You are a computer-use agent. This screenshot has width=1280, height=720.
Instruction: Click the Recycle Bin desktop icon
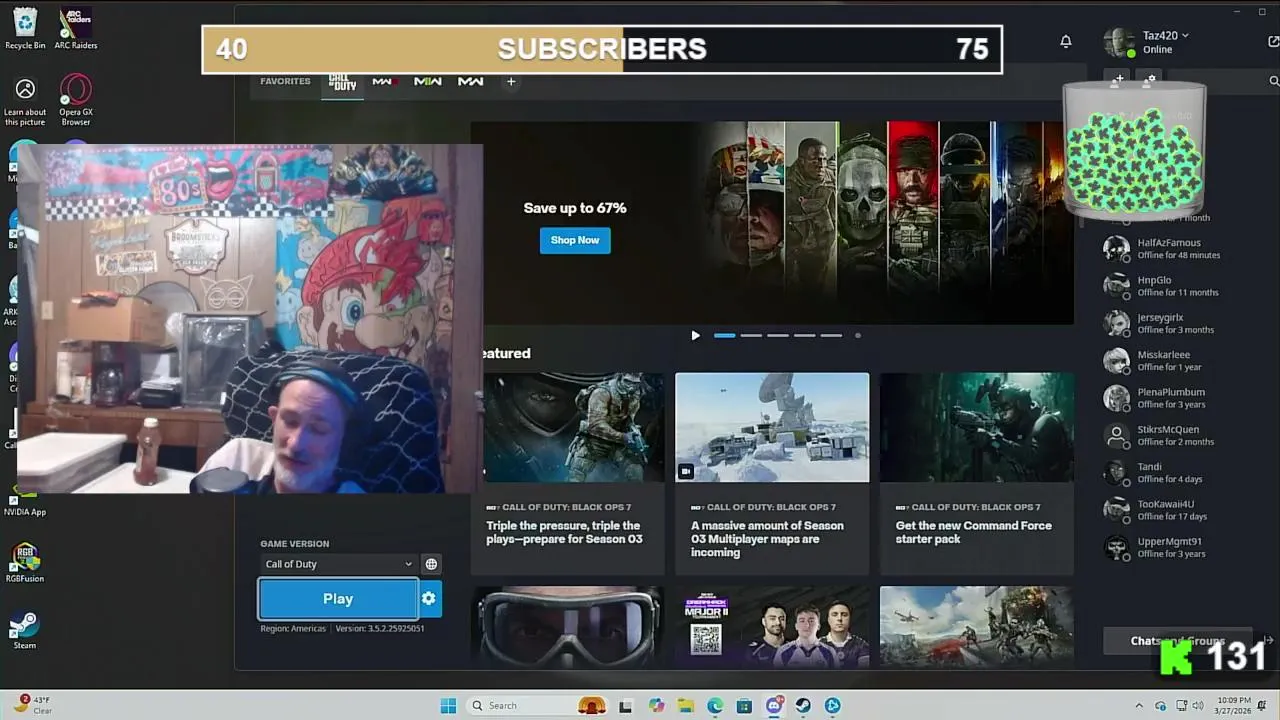25,28
